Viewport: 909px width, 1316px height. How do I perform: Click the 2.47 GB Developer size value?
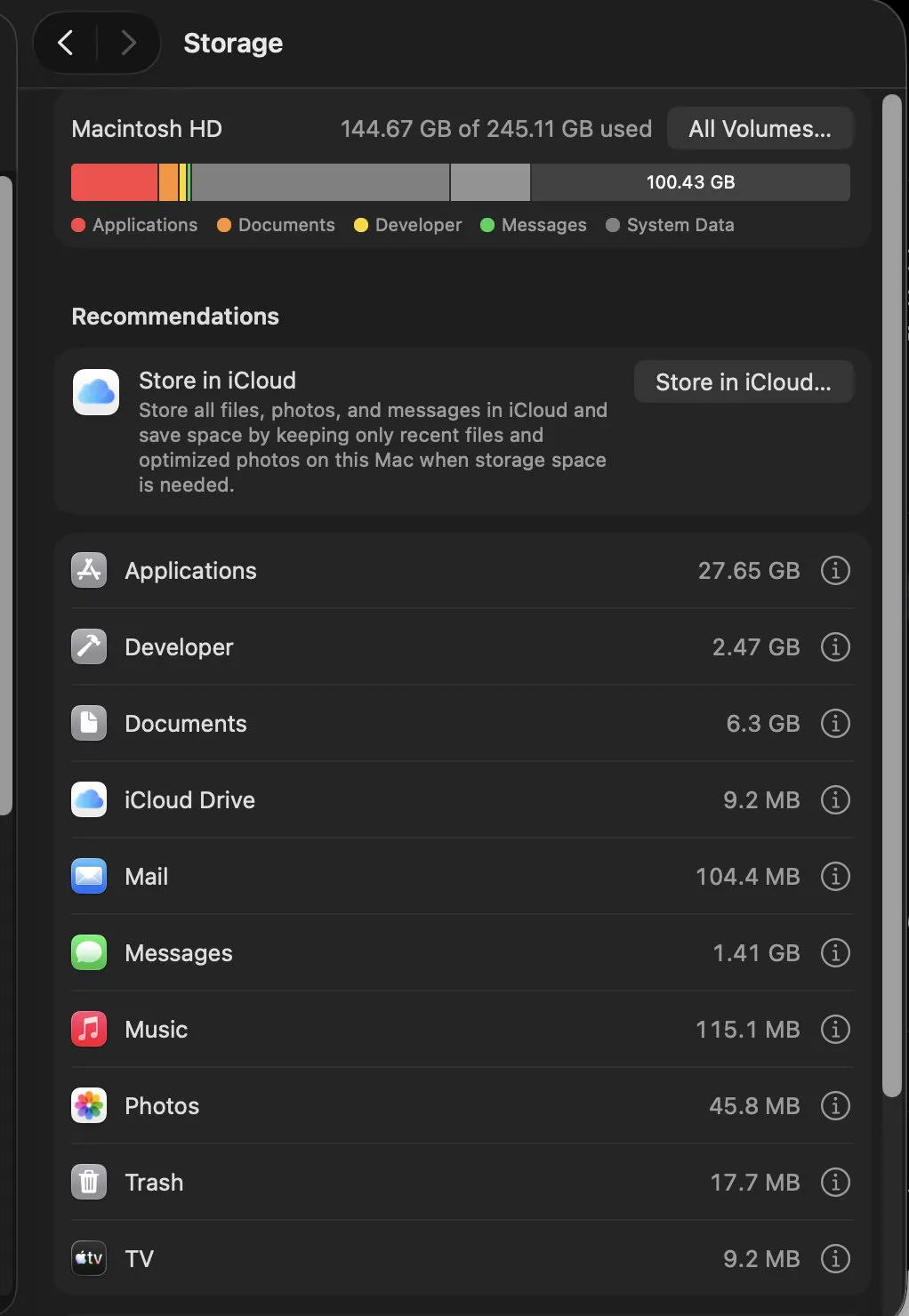click(756, 647)
